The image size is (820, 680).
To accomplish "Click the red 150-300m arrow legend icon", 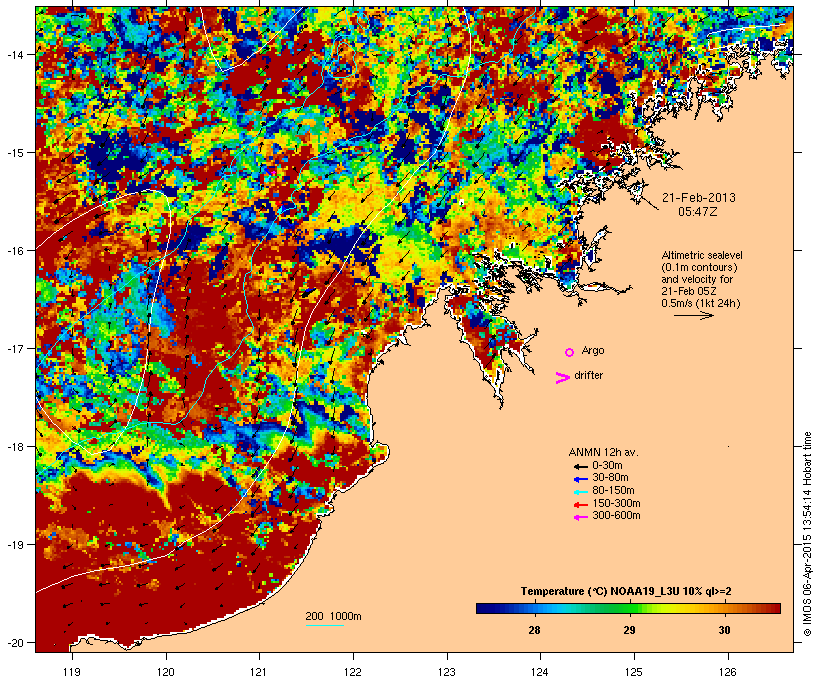I will point(581,505).
